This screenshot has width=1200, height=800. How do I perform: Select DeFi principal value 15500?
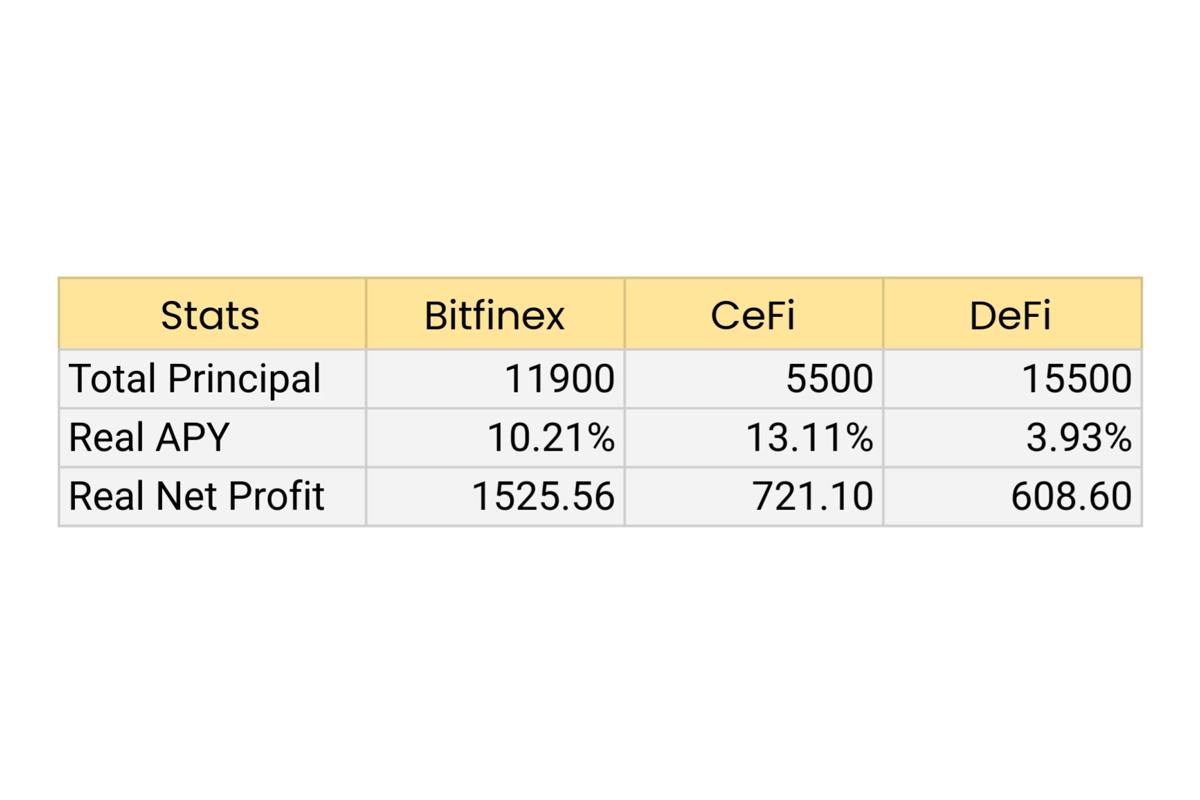(1076, 379)
